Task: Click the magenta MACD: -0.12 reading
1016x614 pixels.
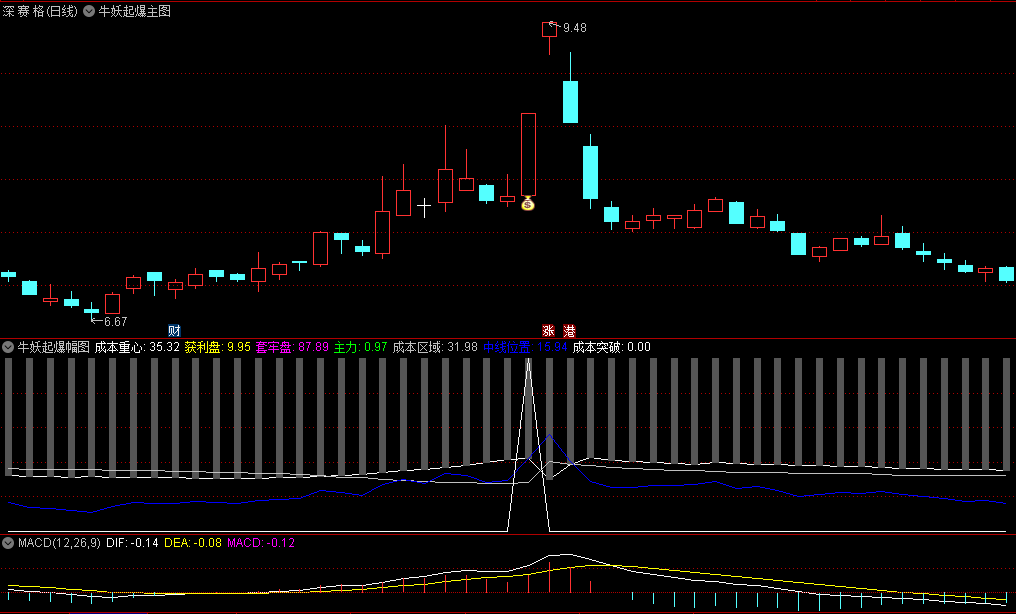Action: pyautogui.click(x=260, y=543)
